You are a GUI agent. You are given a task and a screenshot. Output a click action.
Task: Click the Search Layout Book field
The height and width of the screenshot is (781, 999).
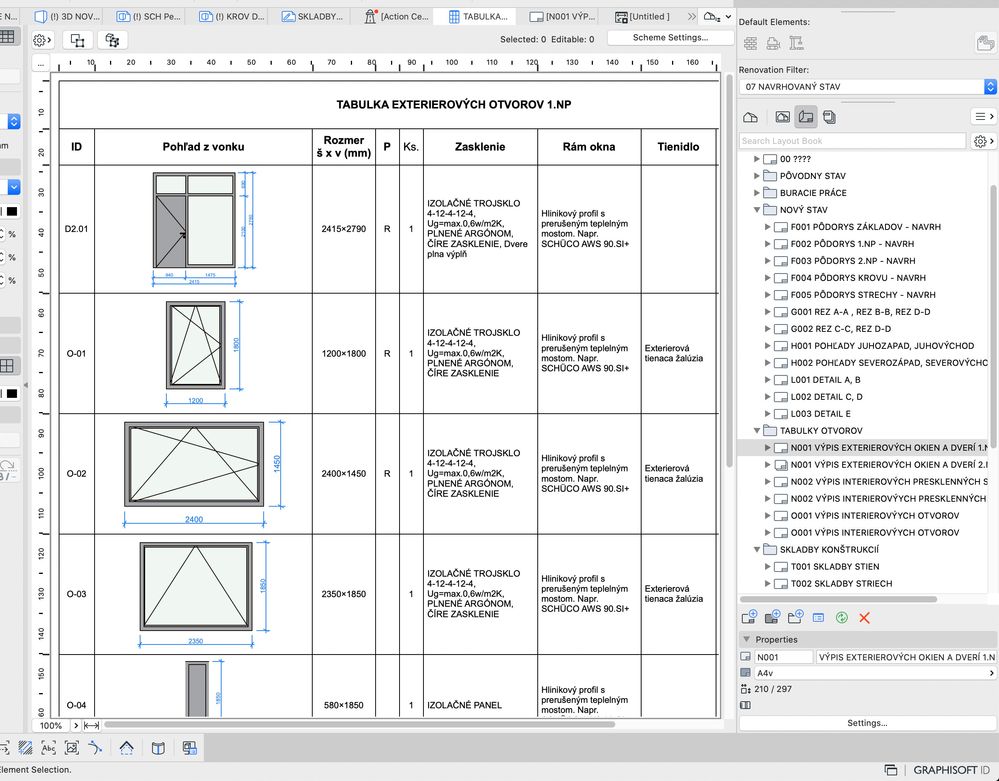pyautogui.click(x=853, y=141)
